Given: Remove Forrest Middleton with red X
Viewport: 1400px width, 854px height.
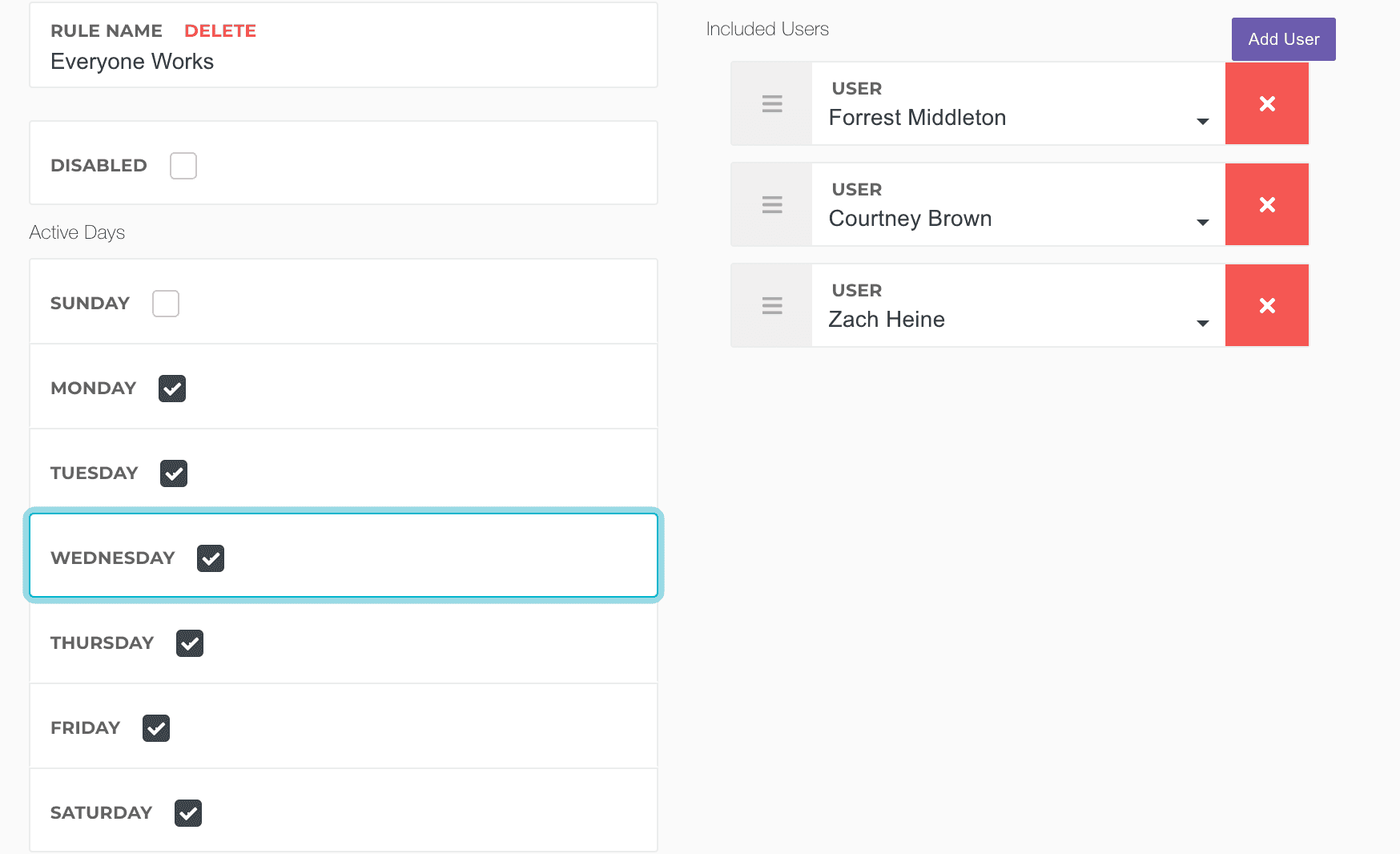Looking at the screenshot, I should click(1266, 103).
